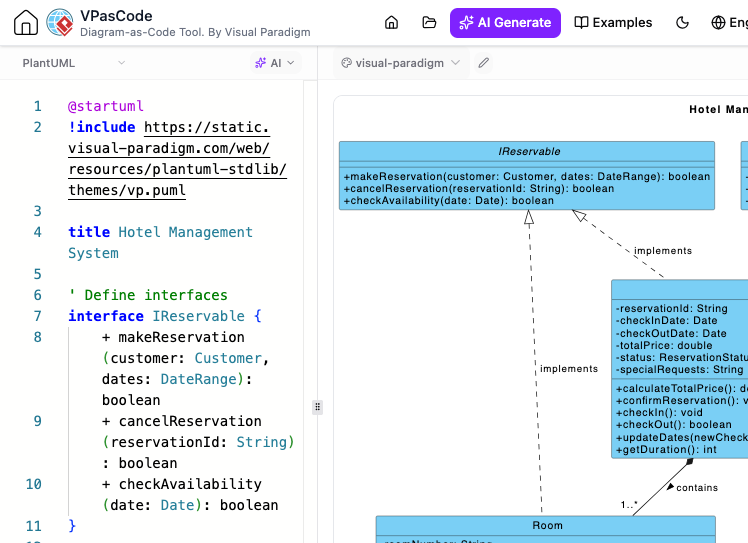Click '+ cancelReservation' in the code editor
Screen dimensions: 748x543
click(x=182, y=421)
